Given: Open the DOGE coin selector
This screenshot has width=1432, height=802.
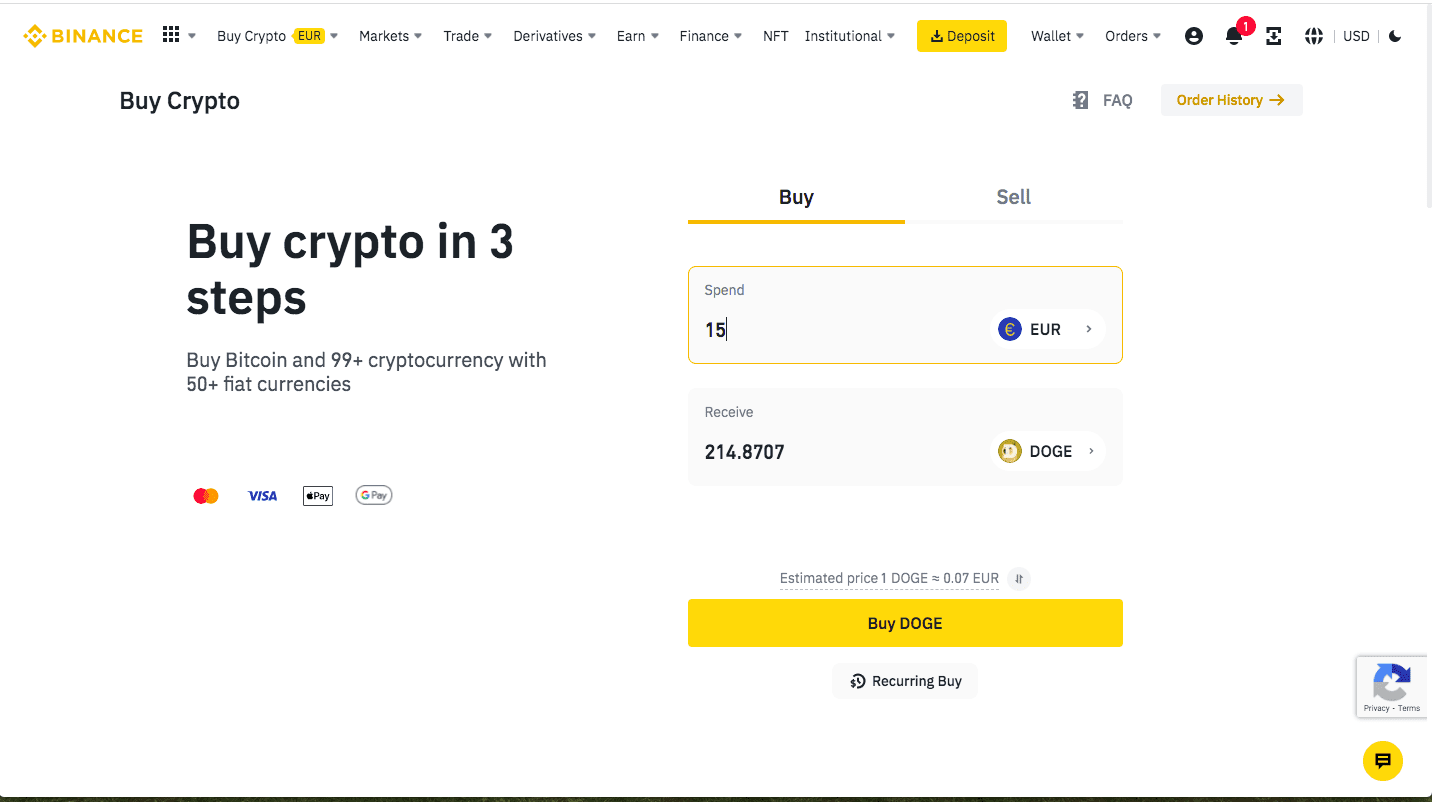Looking at the screenshot, I should coord(1046,451).
